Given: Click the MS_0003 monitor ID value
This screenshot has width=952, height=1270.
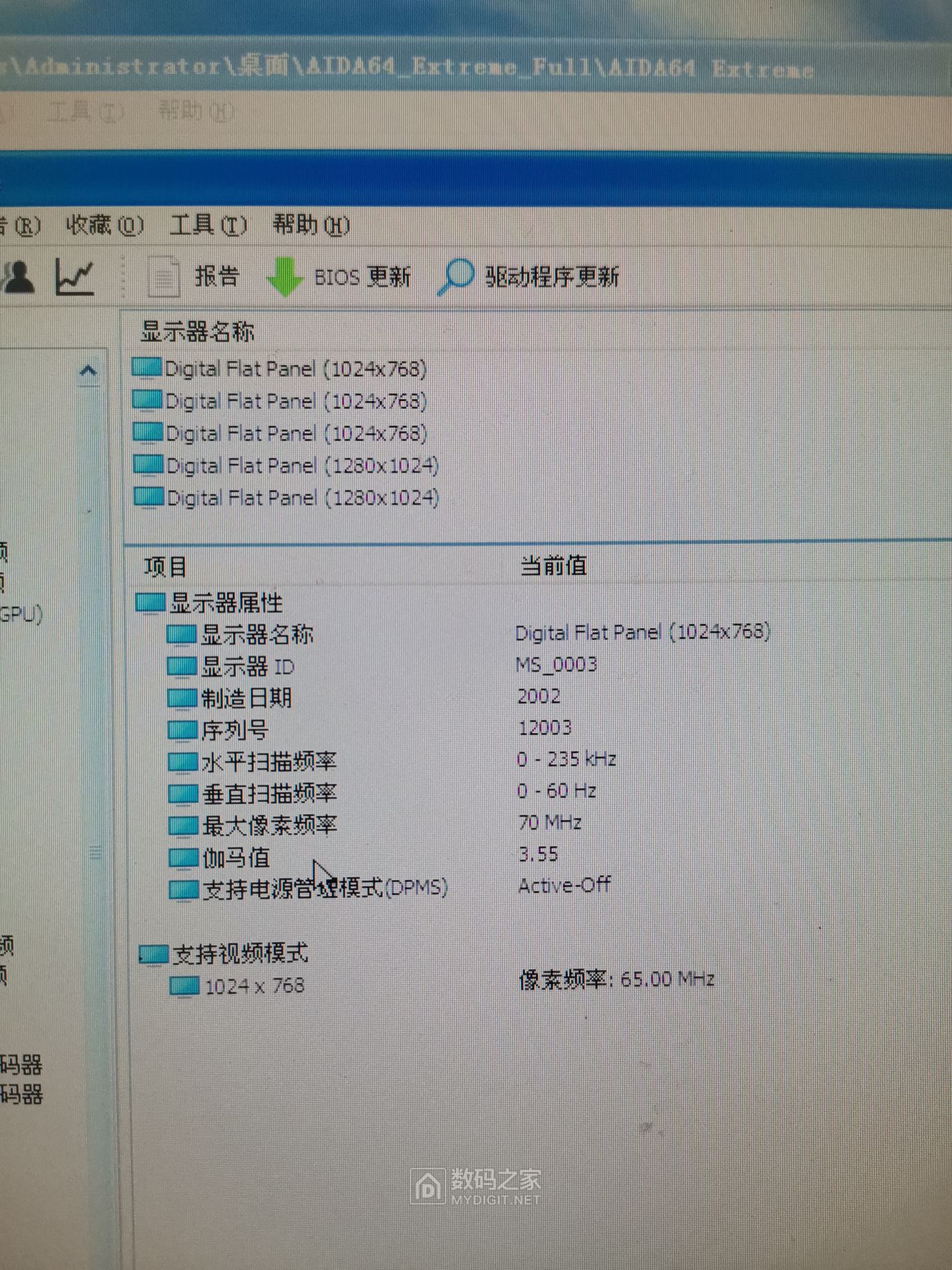Looking at the screenshot, I should pos(556,665).
